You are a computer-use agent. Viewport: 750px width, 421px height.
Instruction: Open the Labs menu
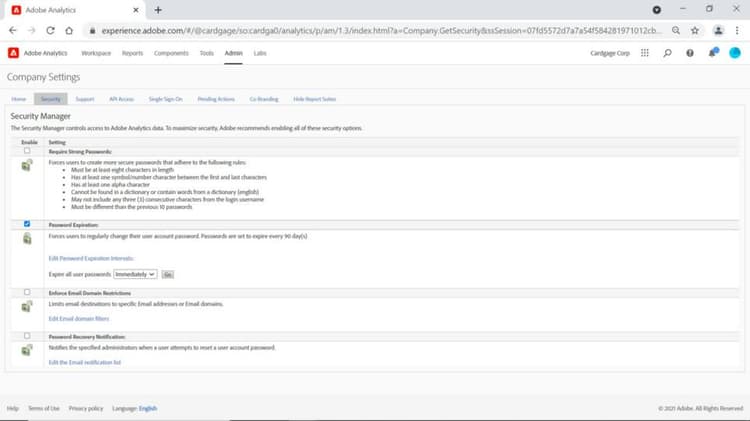(260, 53)
